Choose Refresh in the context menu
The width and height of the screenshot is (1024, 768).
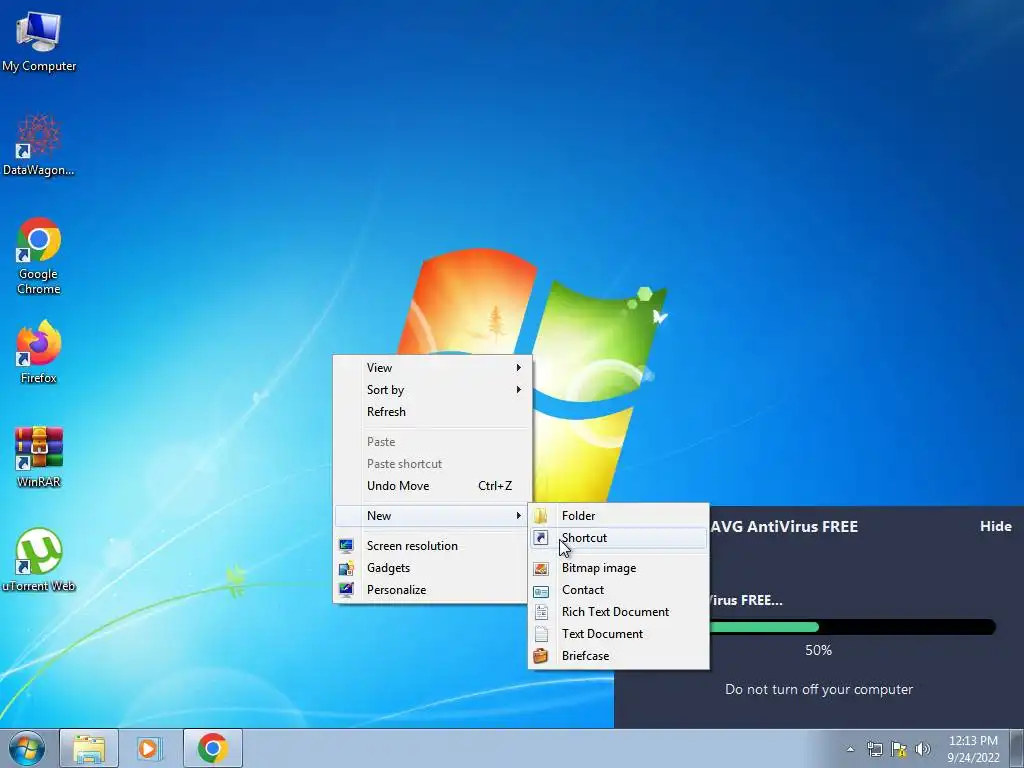tap(432, 412)
